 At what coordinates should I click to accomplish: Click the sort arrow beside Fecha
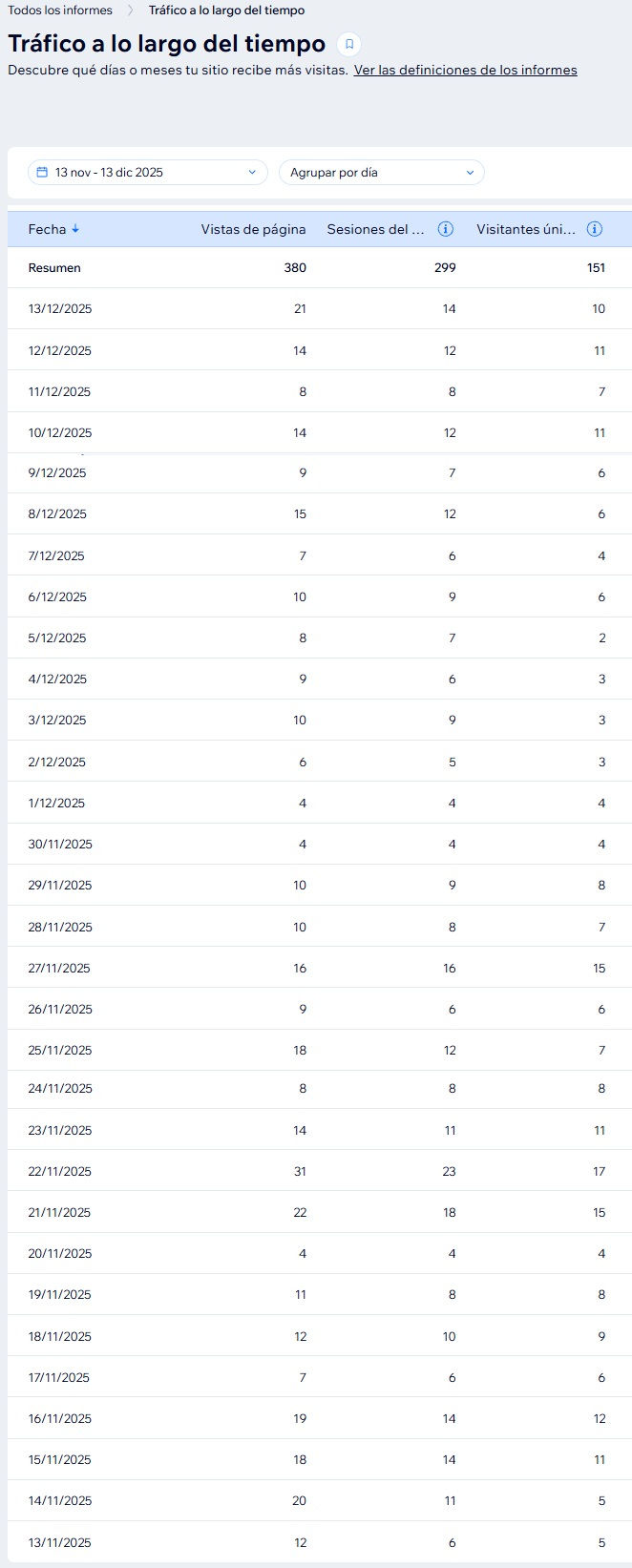(x=76, y=229)
